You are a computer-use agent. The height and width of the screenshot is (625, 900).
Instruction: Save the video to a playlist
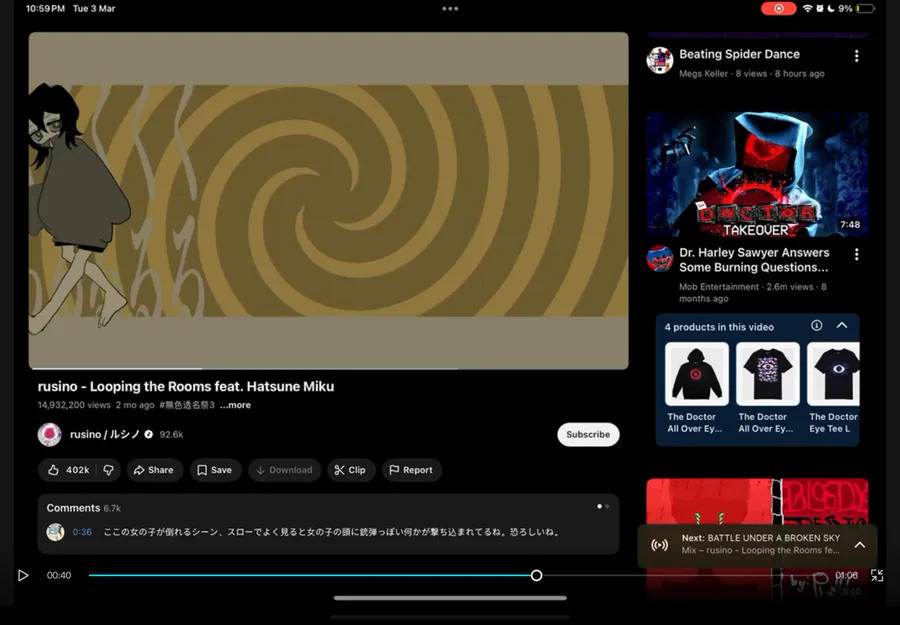tap(215, 470)
